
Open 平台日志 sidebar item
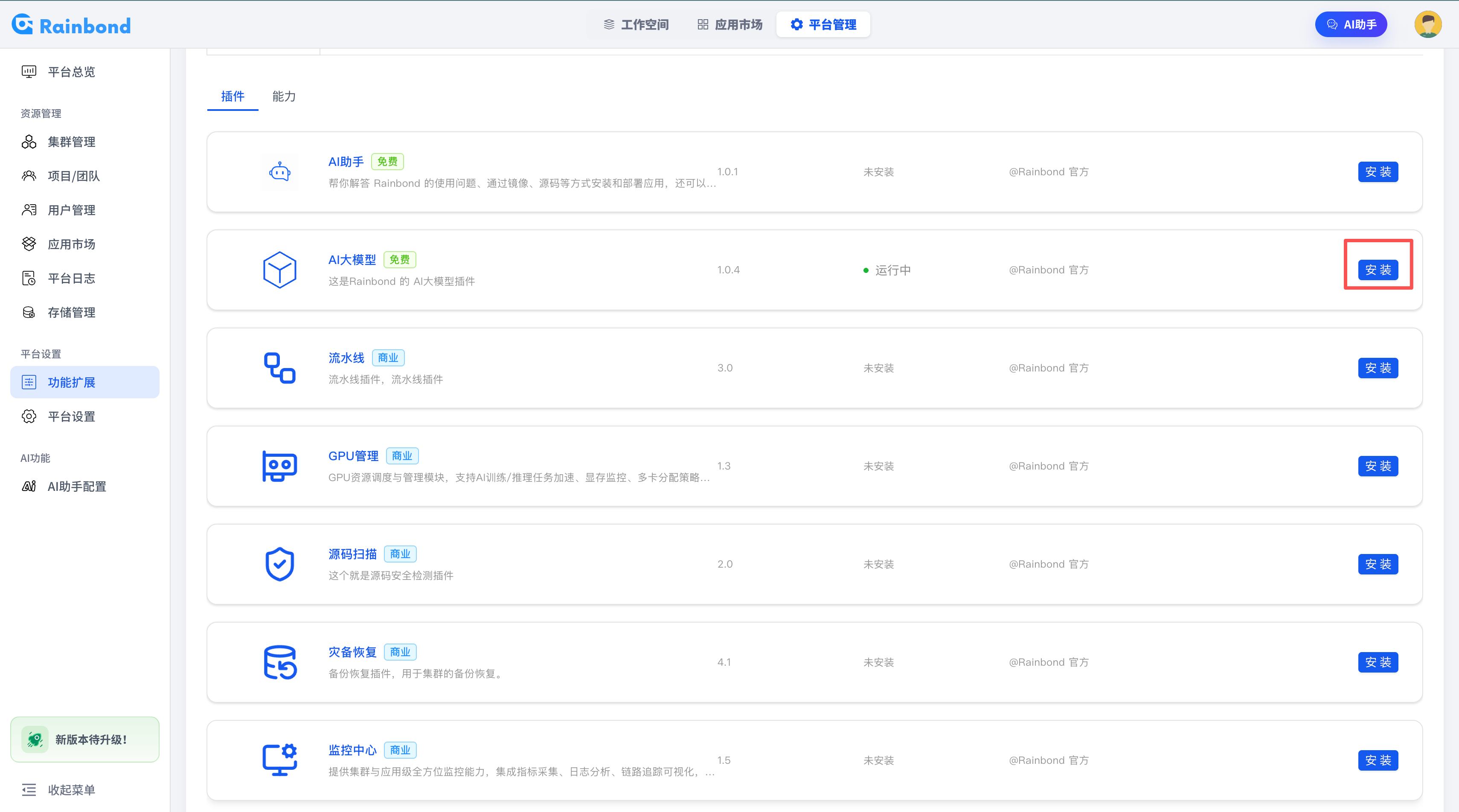[x=85, y=278]
